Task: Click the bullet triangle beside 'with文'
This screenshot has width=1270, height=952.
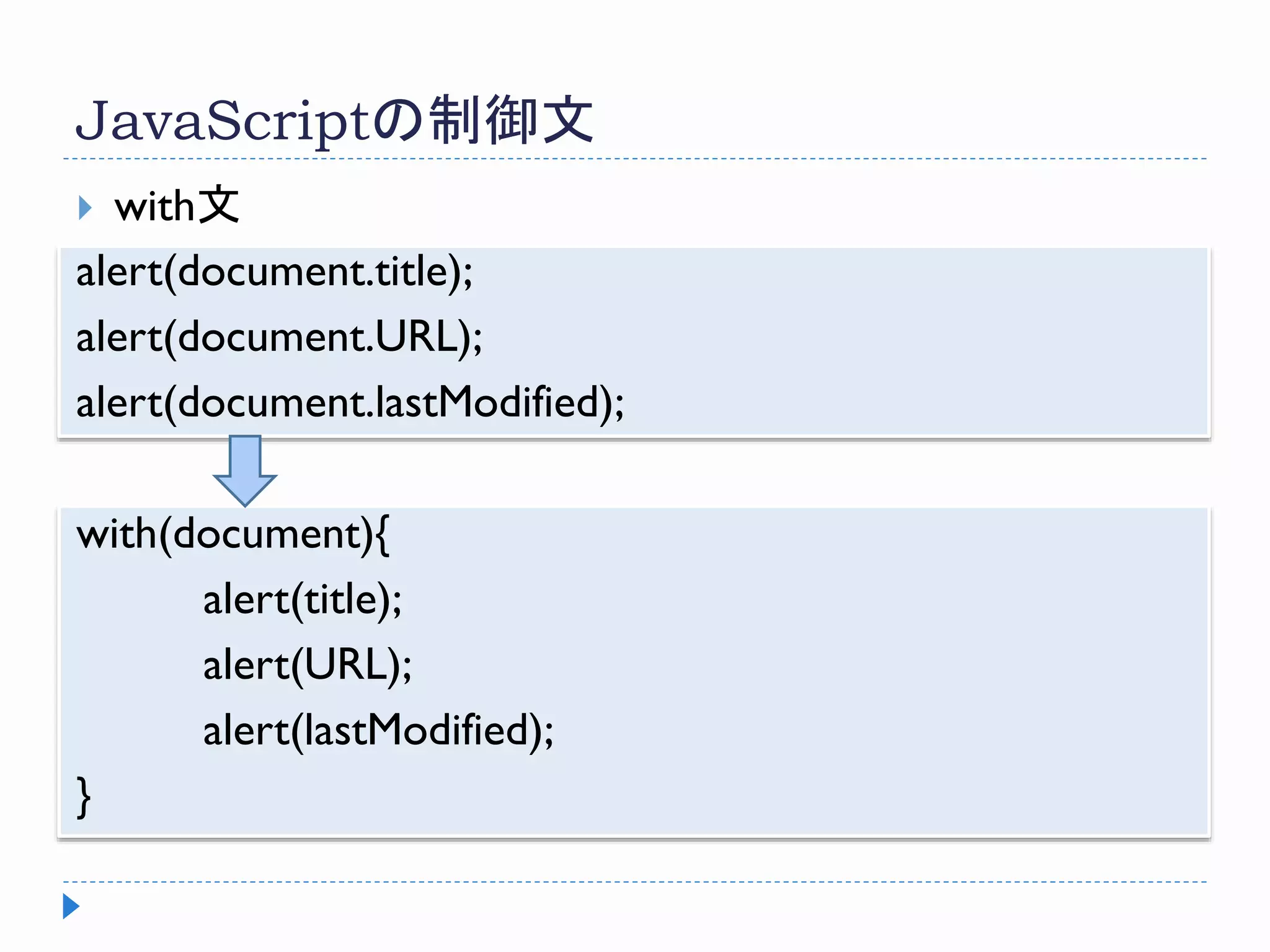Action: tap(85, 208)
